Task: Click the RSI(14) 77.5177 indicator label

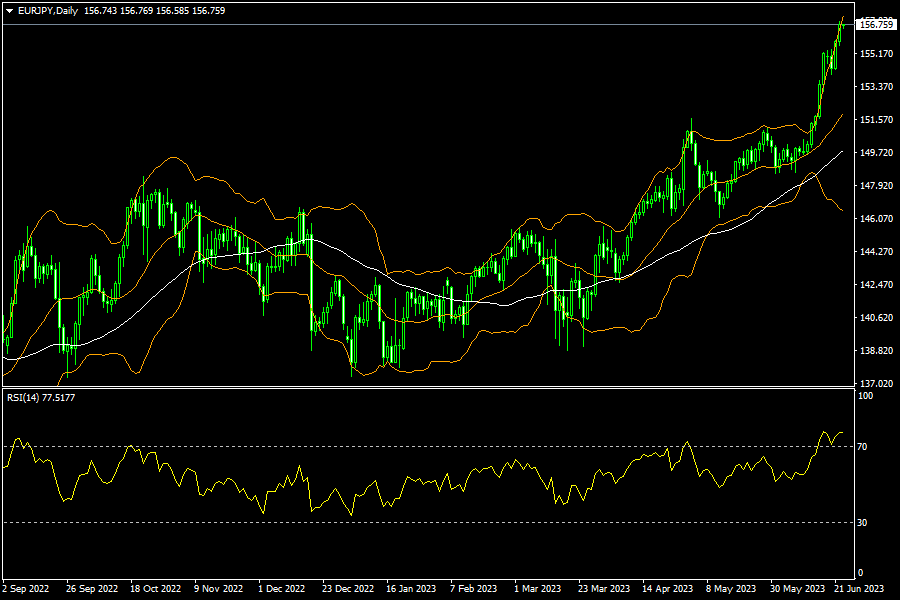Action: [41, 397]
